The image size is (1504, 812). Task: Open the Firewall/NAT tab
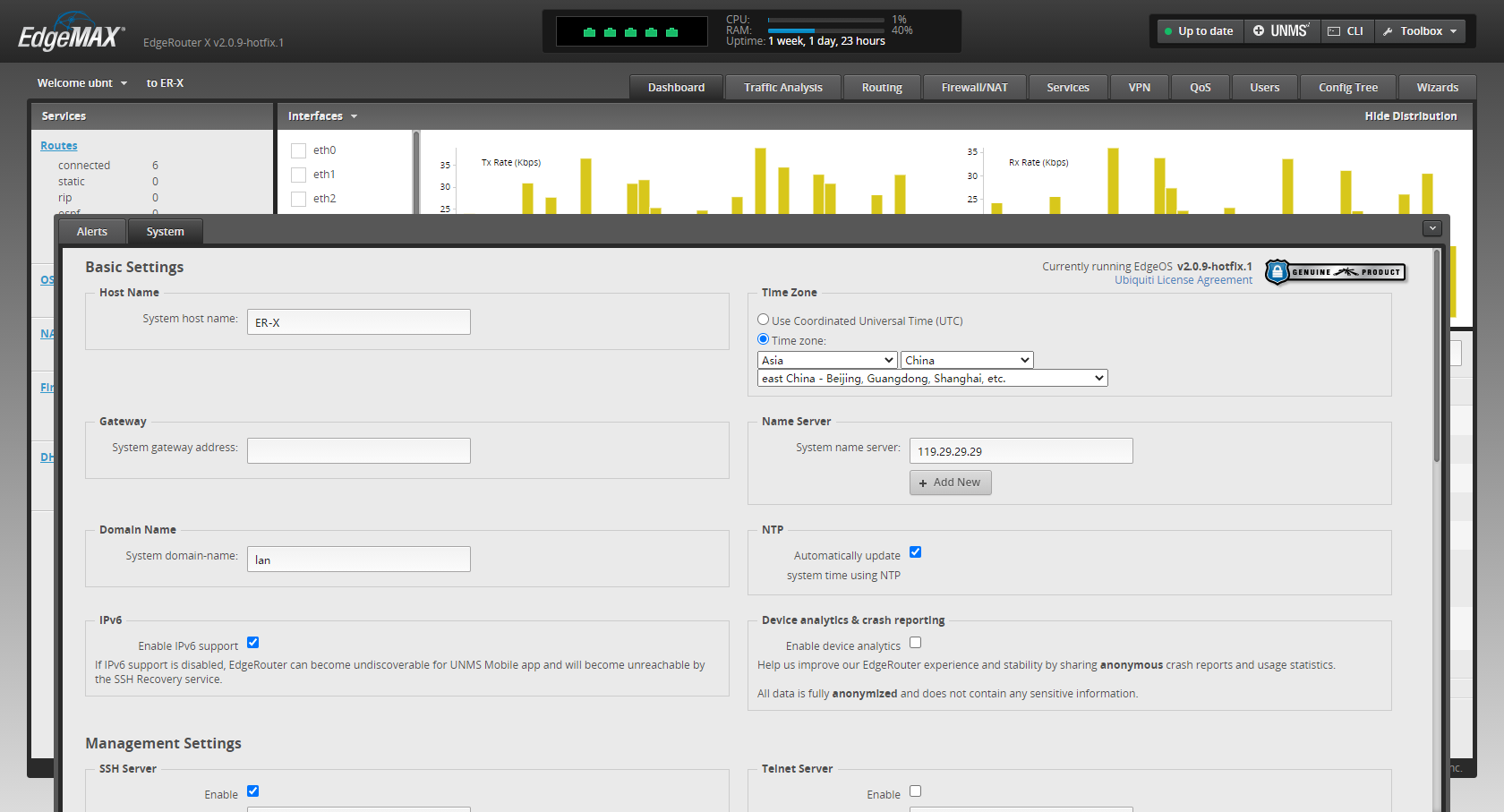click(x=975, y=88)
